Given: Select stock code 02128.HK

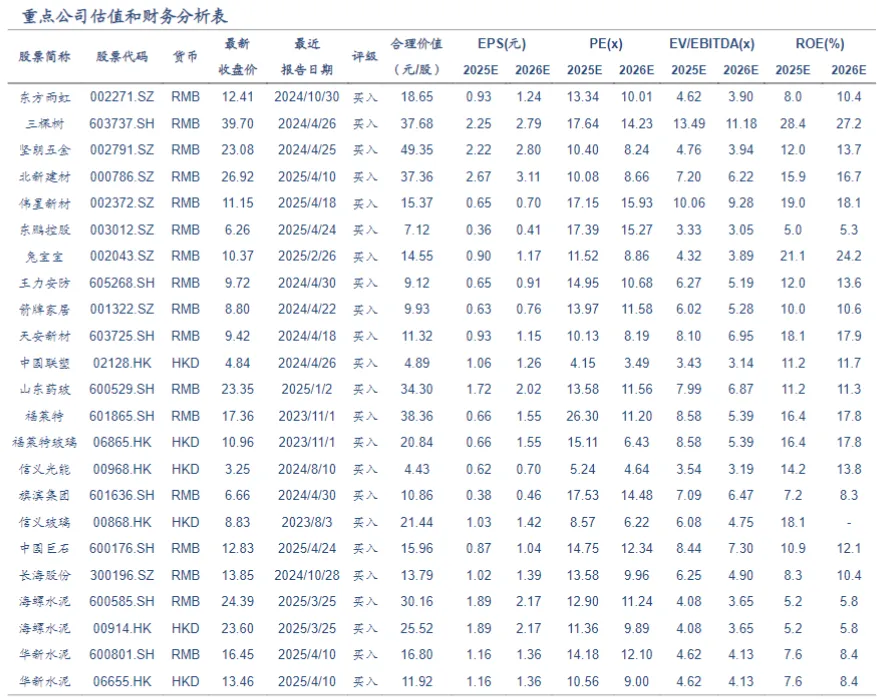Looking at the screenshot, I should tap(122, 363).
